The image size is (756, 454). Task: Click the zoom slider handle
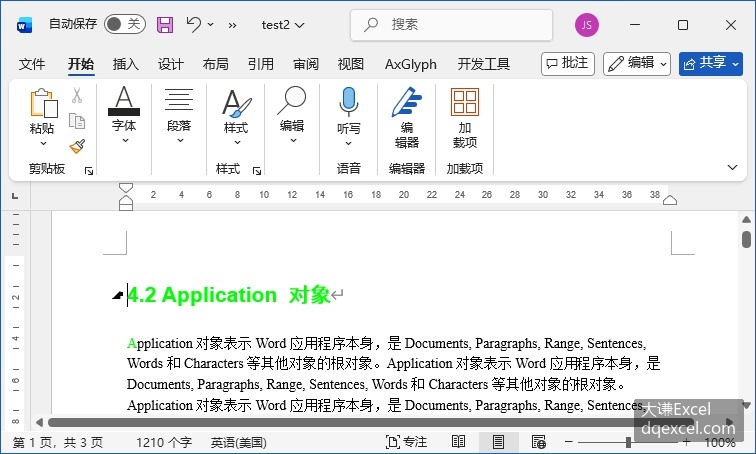(x=628, y=442)
